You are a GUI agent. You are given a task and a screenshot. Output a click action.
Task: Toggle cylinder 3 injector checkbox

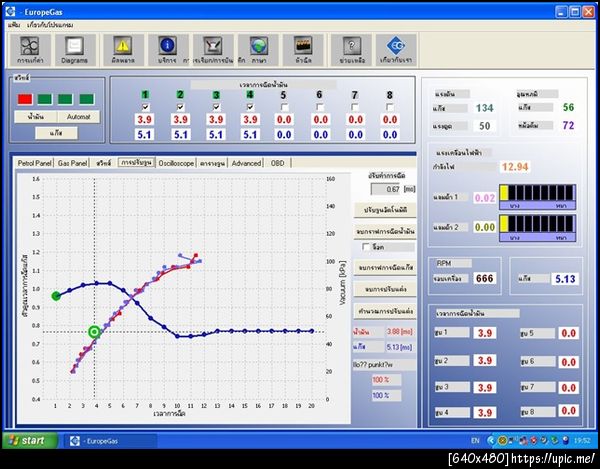click(x=216, y=107)
